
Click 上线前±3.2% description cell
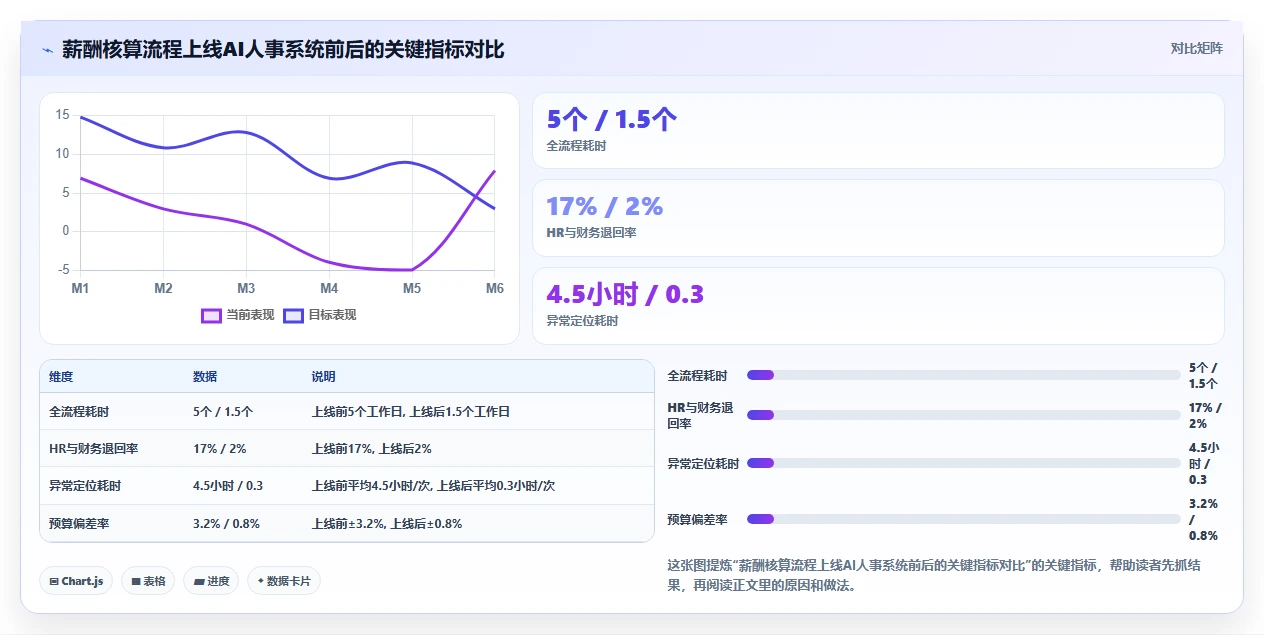(387, 524)
